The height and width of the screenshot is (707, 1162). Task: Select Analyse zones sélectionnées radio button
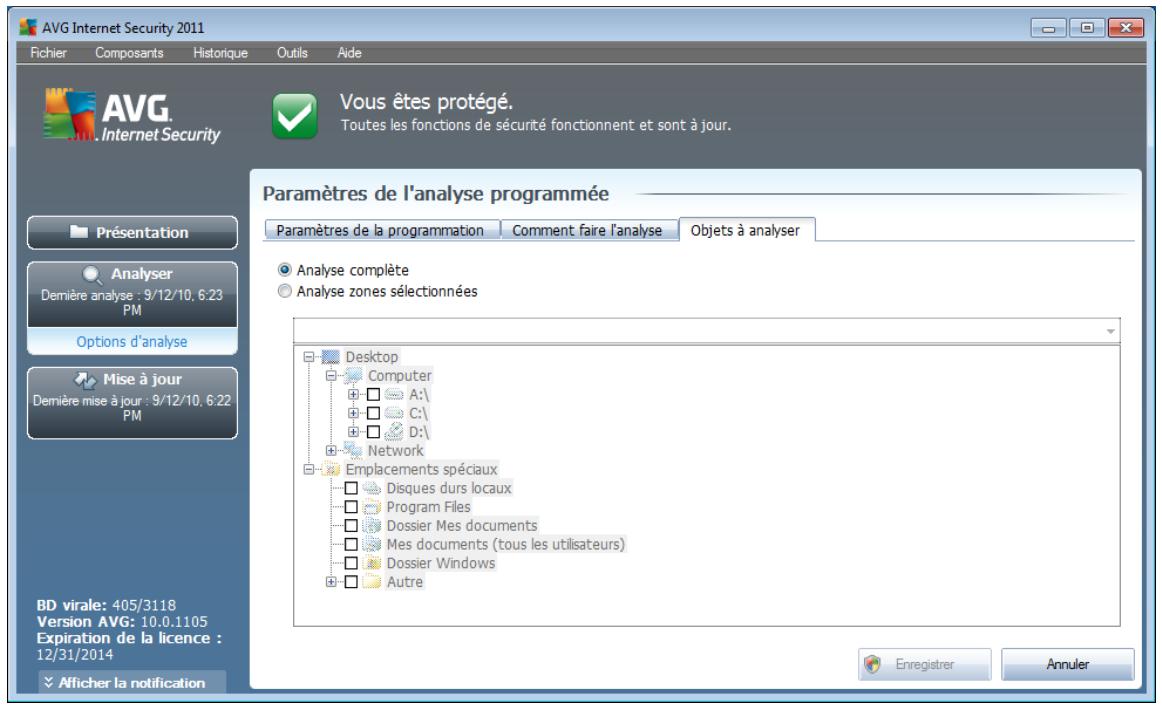click(x=285, y=291)
